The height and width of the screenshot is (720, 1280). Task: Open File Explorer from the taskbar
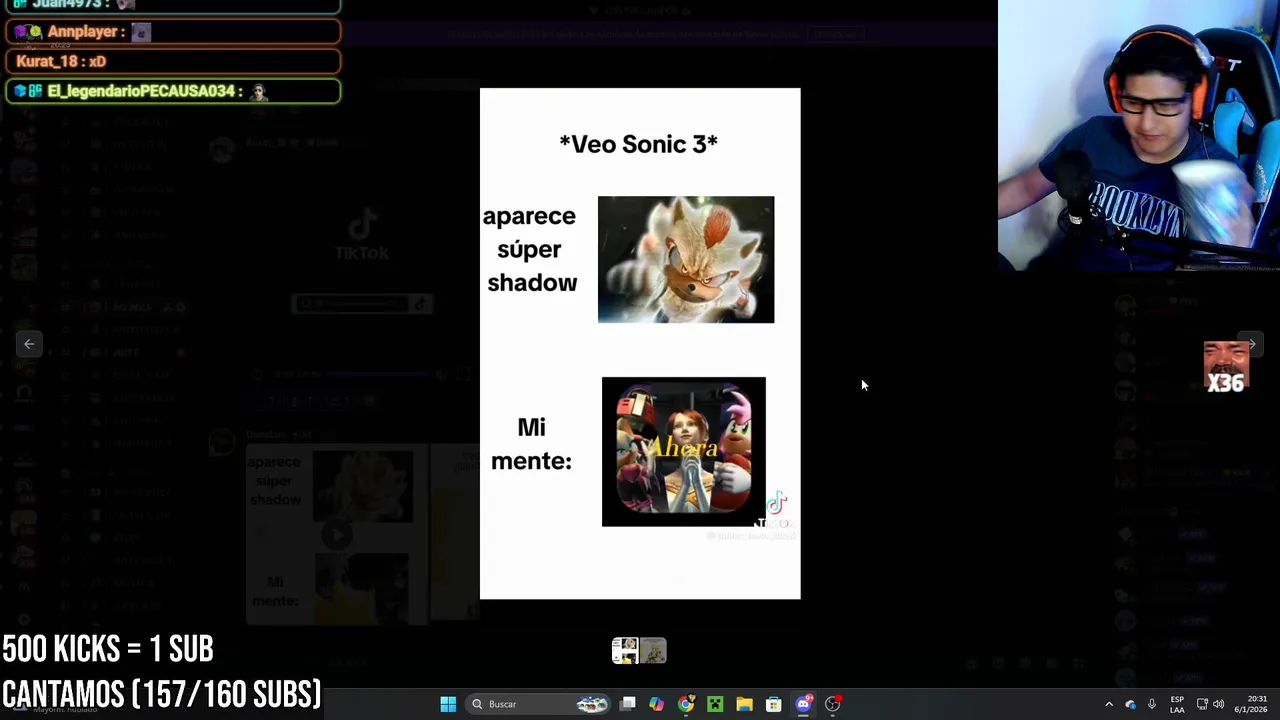point(744,704)
